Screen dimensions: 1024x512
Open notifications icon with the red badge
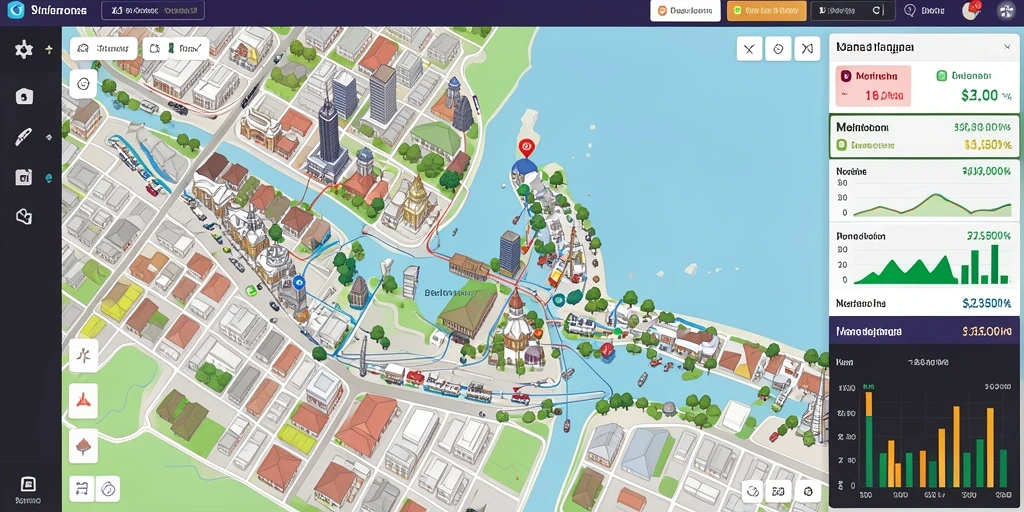(972, 10)
